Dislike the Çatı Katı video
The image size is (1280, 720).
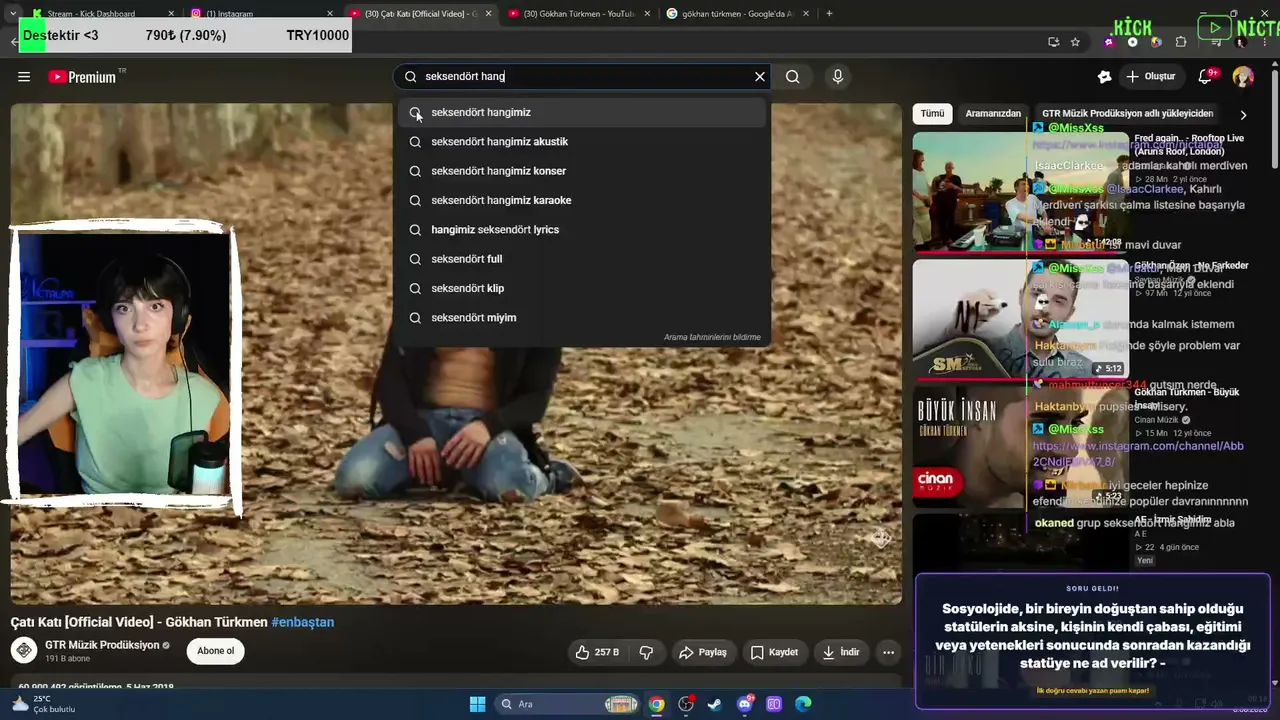tap(646, 652)
